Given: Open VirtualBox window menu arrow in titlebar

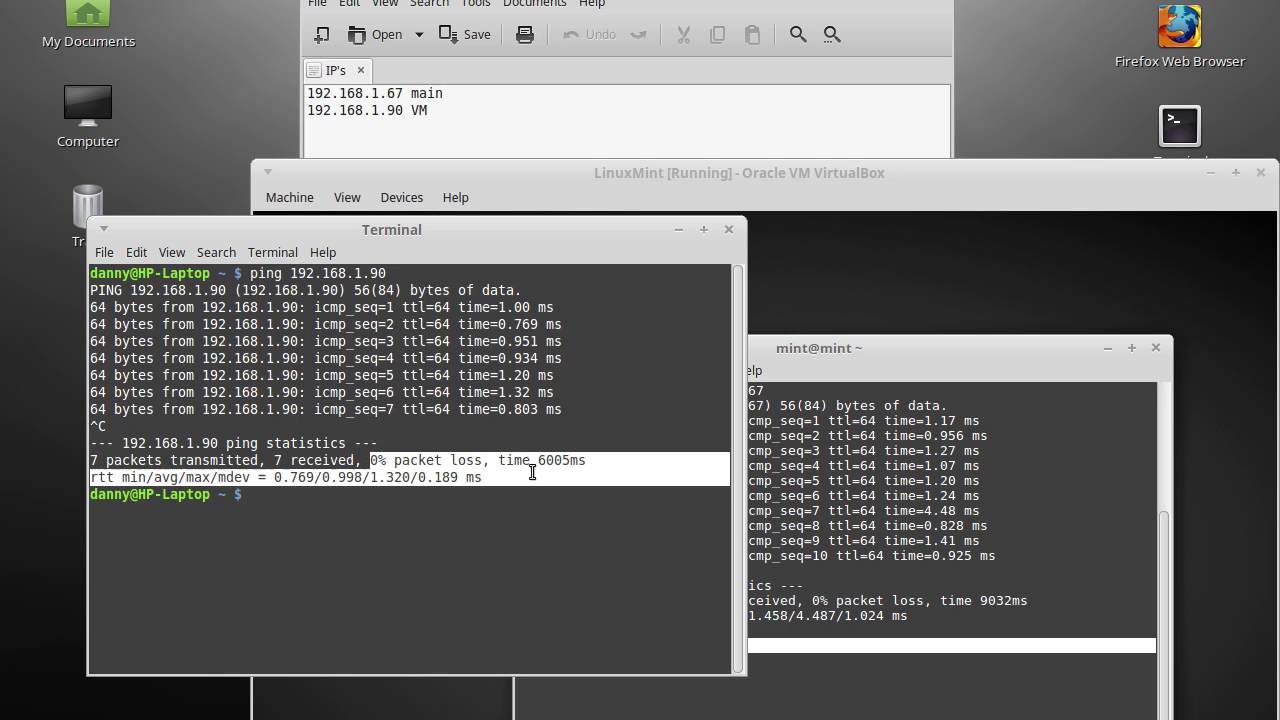Looking at the screenshot, I should 267,172.
